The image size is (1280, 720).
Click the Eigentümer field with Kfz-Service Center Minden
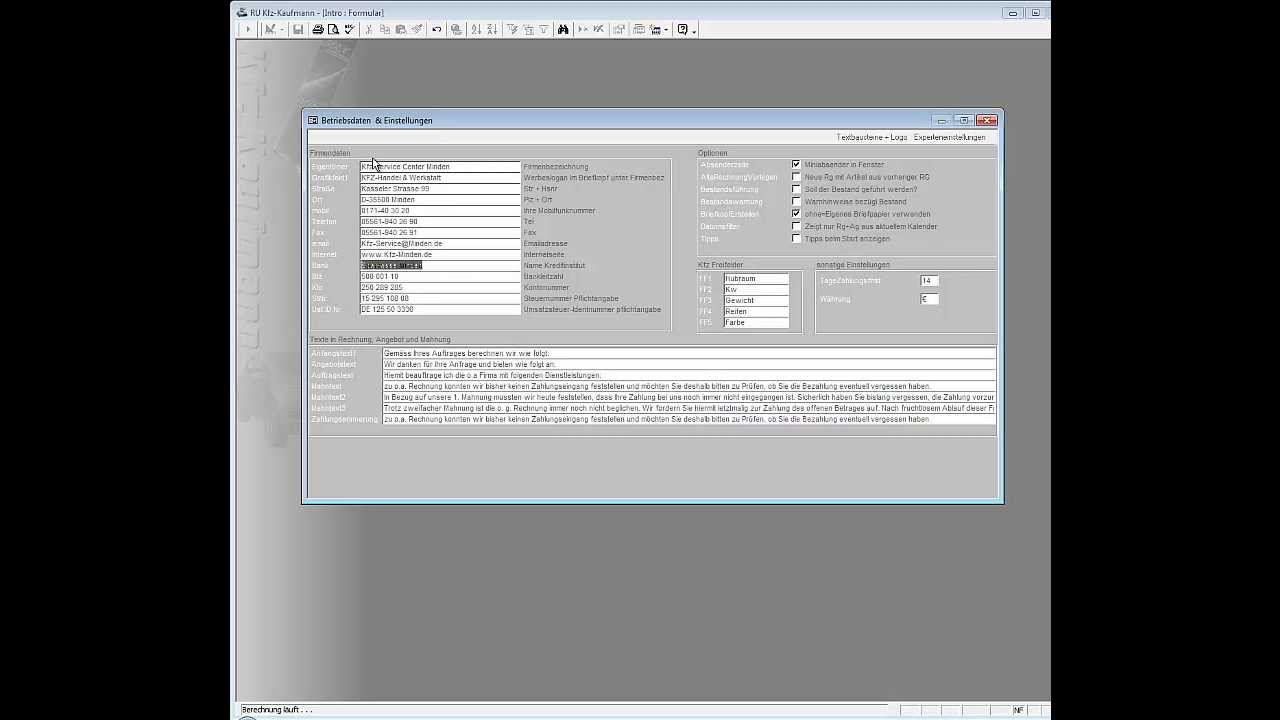[x=440, y=167]
